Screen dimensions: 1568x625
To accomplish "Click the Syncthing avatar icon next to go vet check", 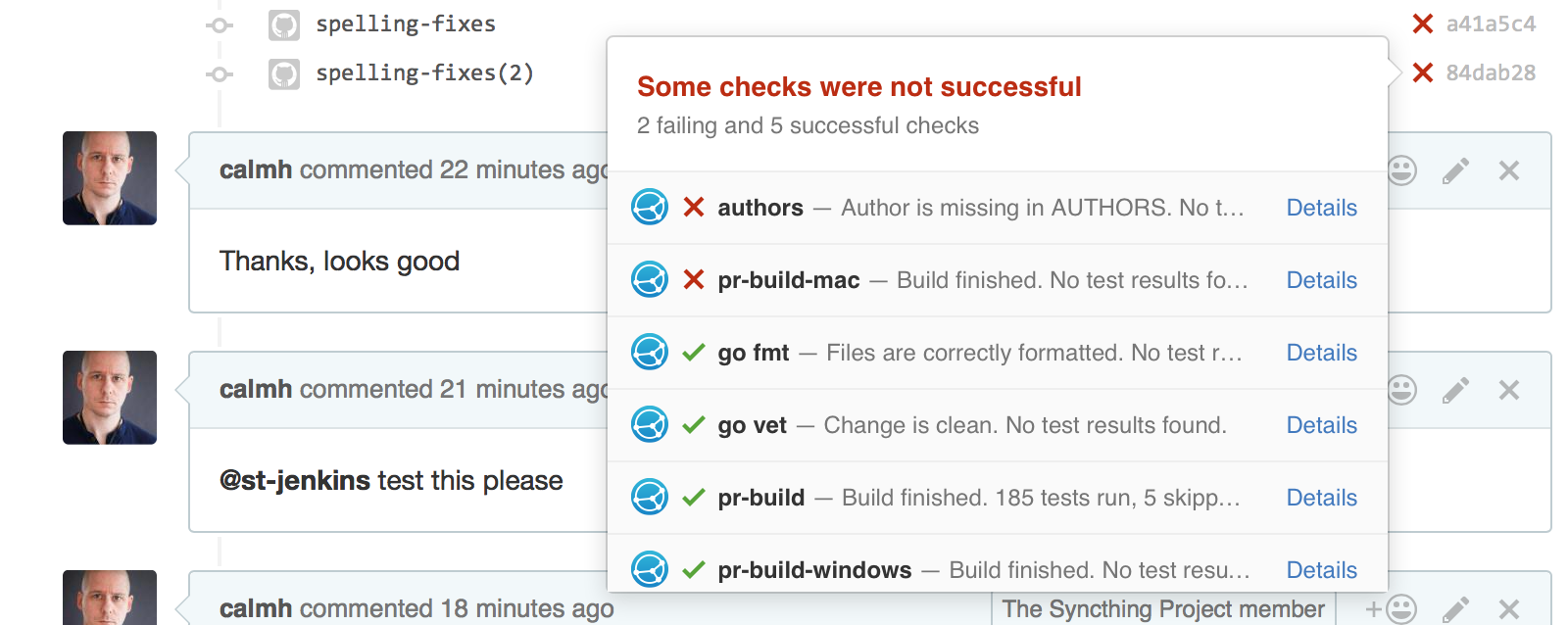I will click(649, 424).
